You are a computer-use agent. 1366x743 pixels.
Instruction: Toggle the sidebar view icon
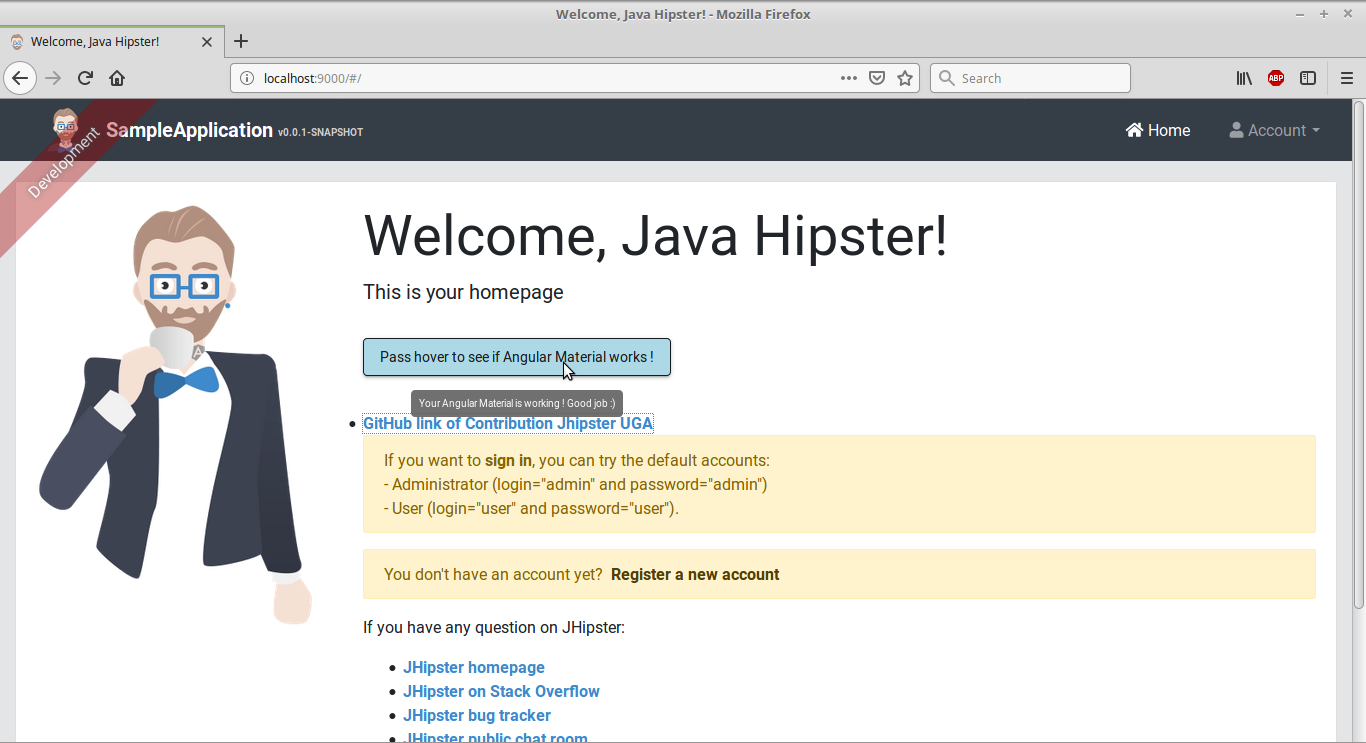[x=1308, y=78]
